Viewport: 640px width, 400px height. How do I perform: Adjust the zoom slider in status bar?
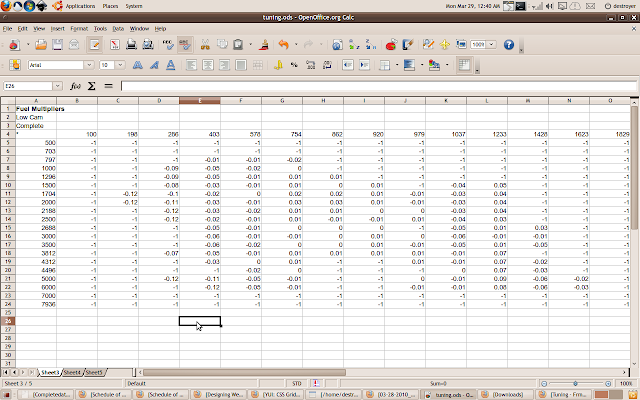pyautogui.click(x=576, y=383)
